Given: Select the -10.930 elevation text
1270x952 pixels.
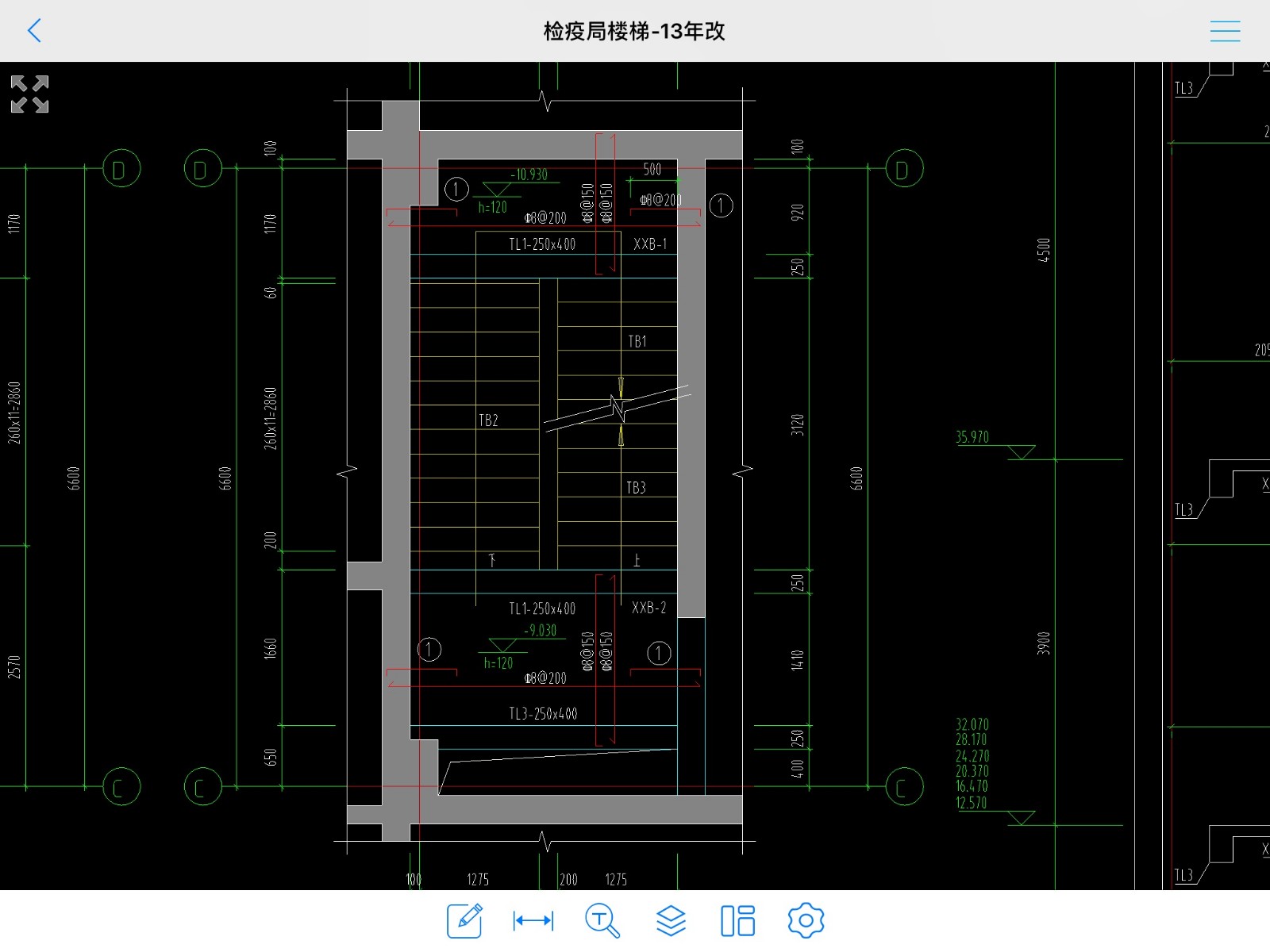Looking at the screenshot, I should click(x=529, y=175).
